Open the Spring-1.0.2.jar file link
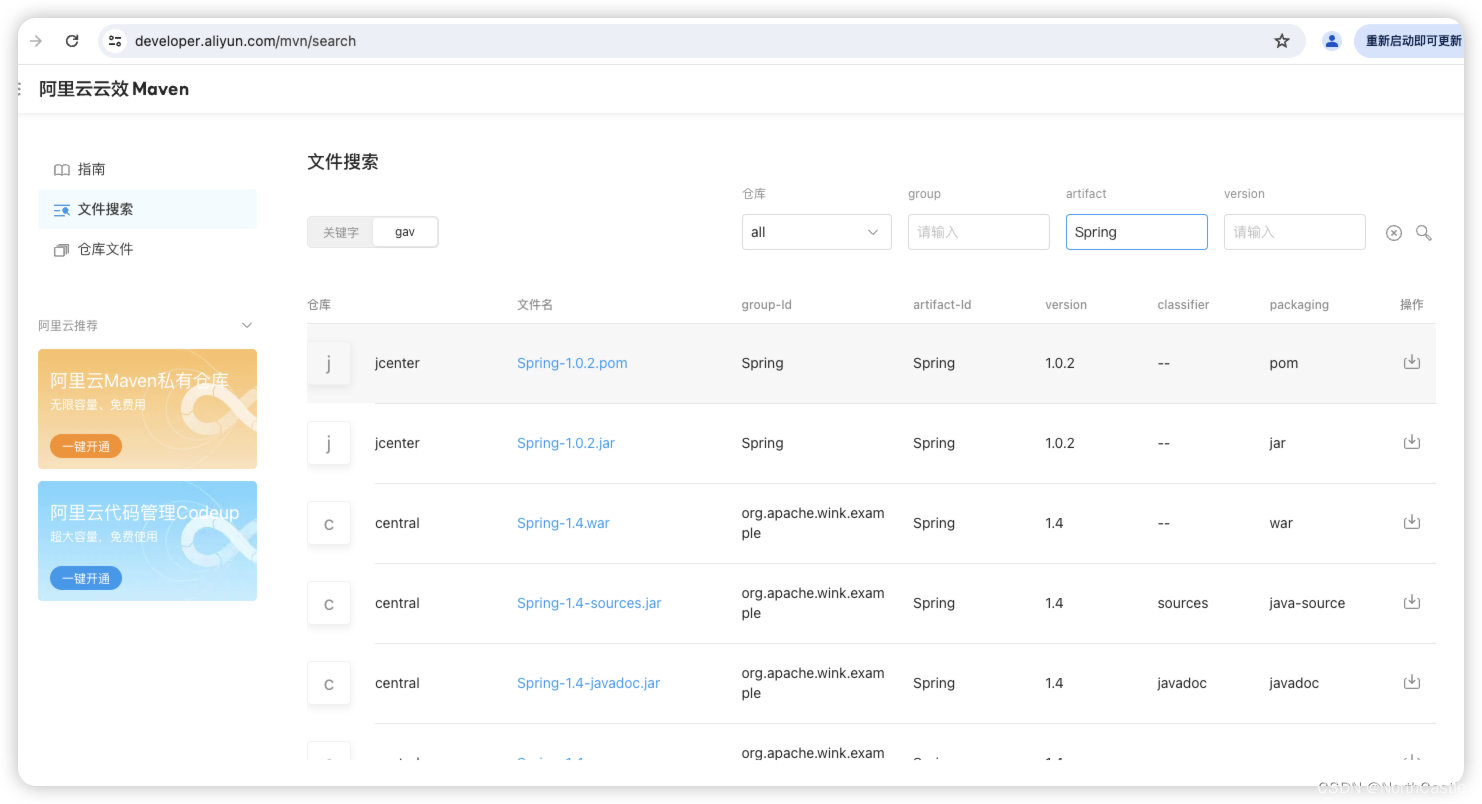The height and width of the screenshot is (804, 1482). [x=566, y=443]
